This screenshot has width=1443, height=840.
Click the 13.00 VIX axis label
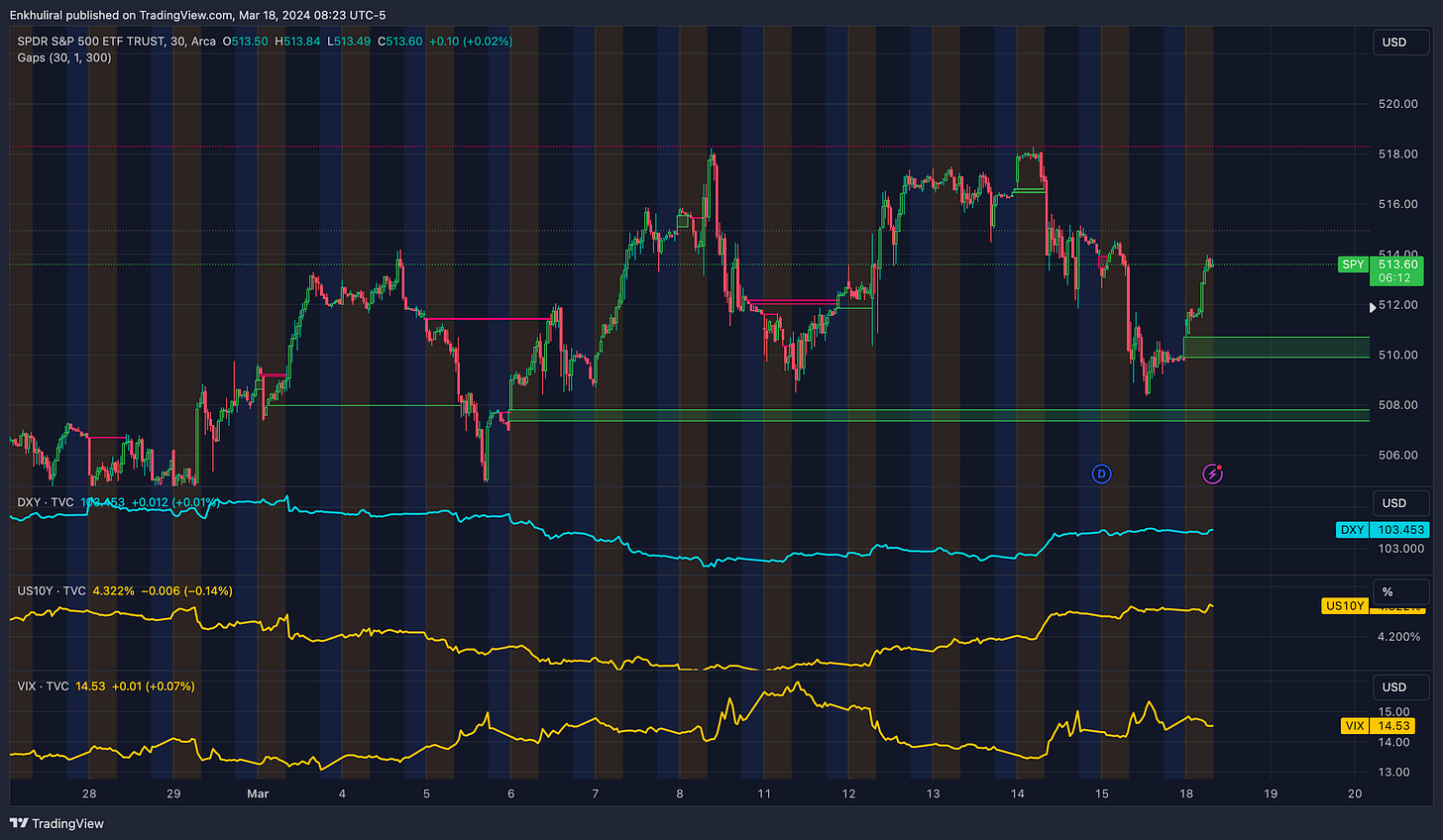(1393, 773)
